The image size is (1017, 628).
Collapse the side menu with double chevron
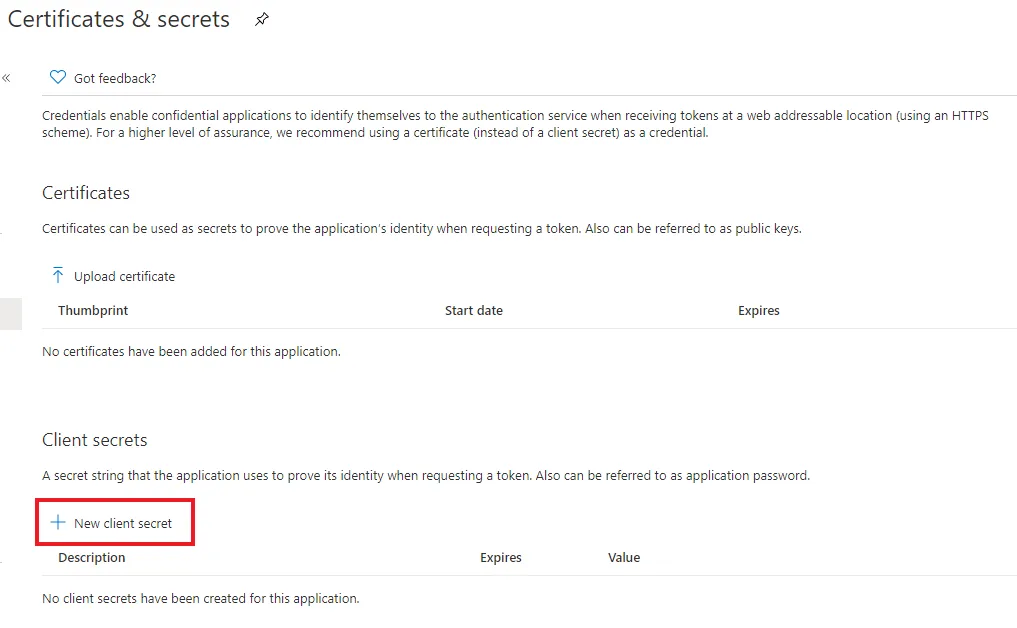6,78
